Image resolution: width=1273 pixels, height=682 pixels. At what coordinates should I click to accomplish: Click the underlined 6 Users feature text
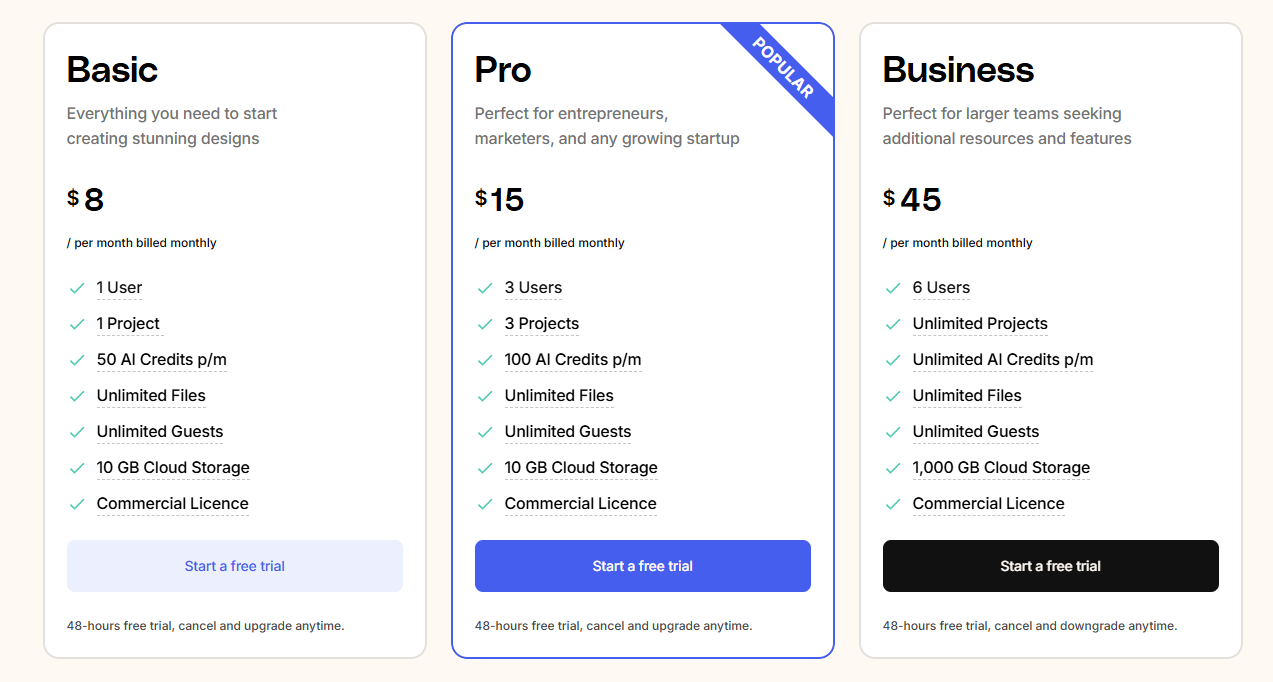click(x=941, y=288)
